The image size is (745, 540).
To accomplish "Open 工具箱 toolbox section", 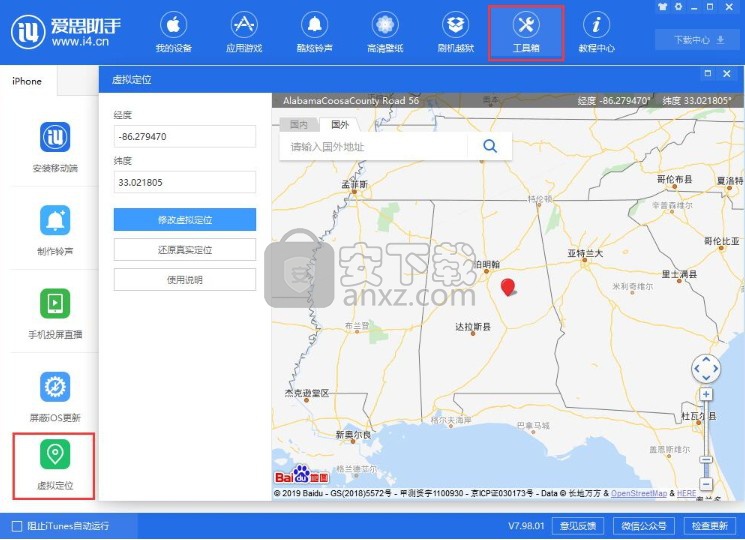I will pyautogui.click(x=526, y=32).
